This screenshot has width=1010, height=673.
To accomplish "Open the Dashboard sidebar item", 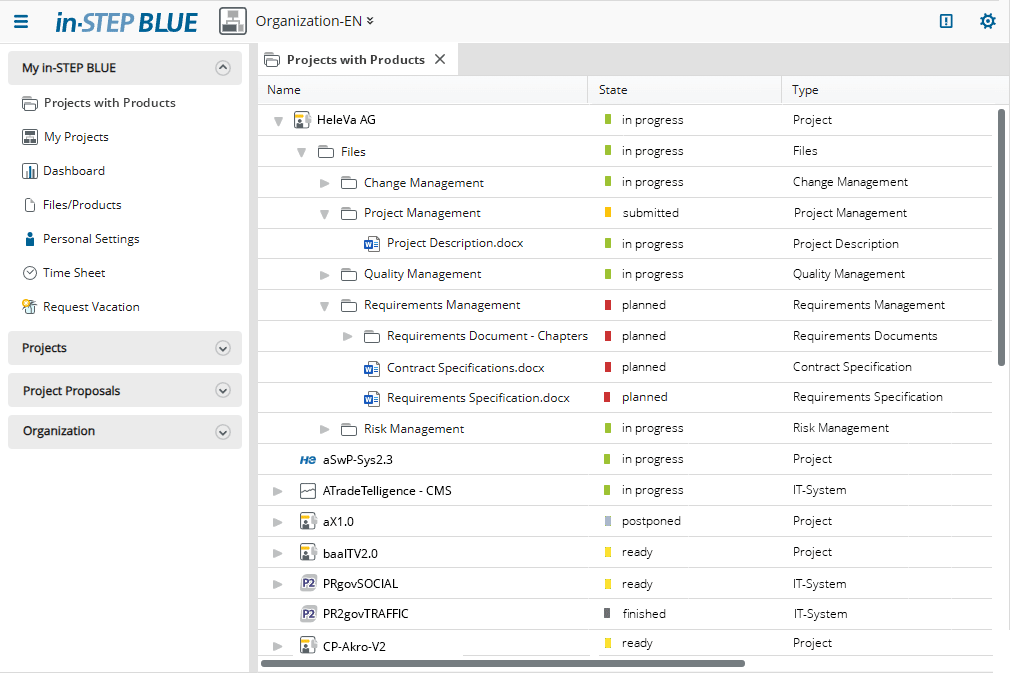I will point(73,171).
